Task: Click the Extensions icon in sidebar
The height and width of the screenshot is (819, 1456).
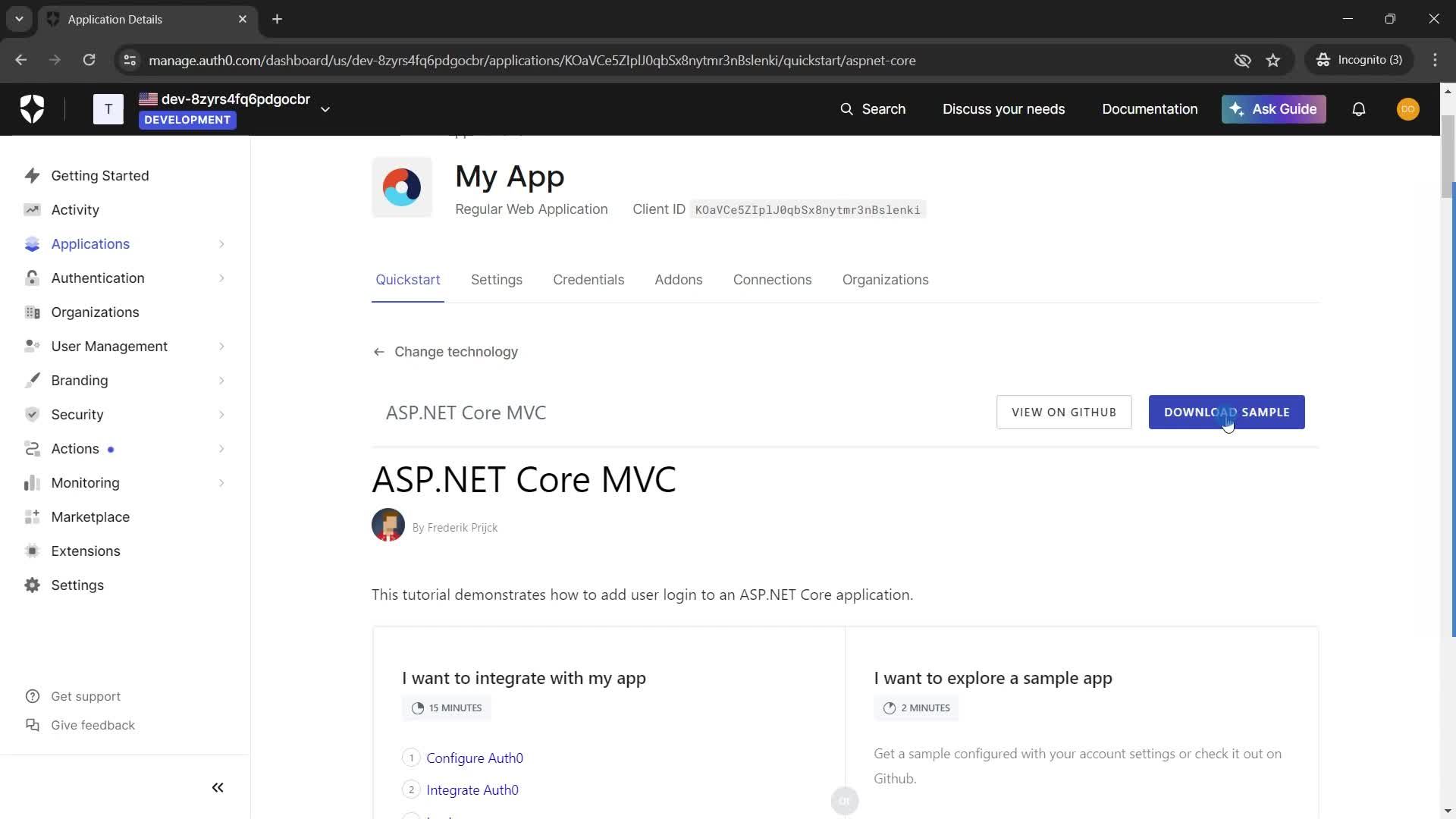Action: 32,551
